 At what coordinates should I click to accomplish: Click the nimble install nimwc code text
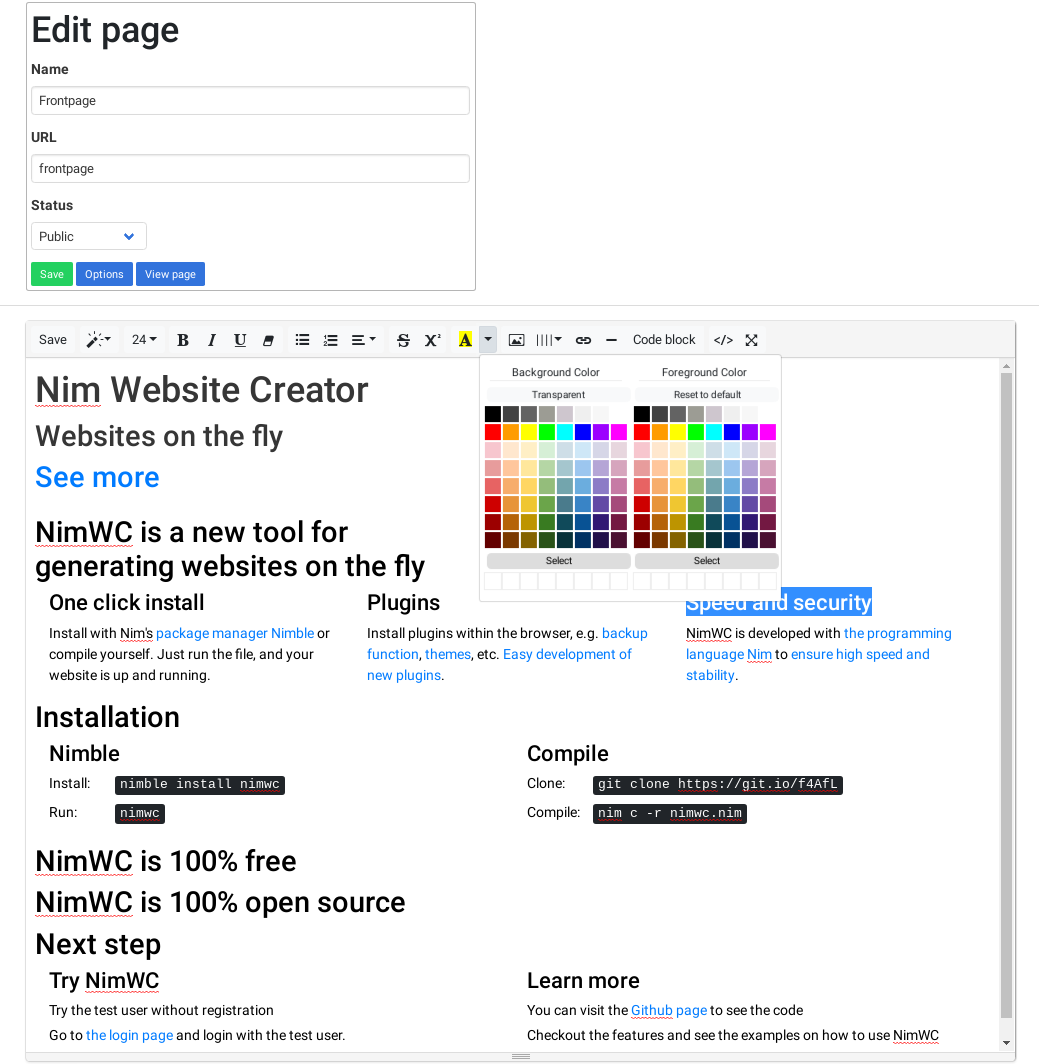coord(200,784)
